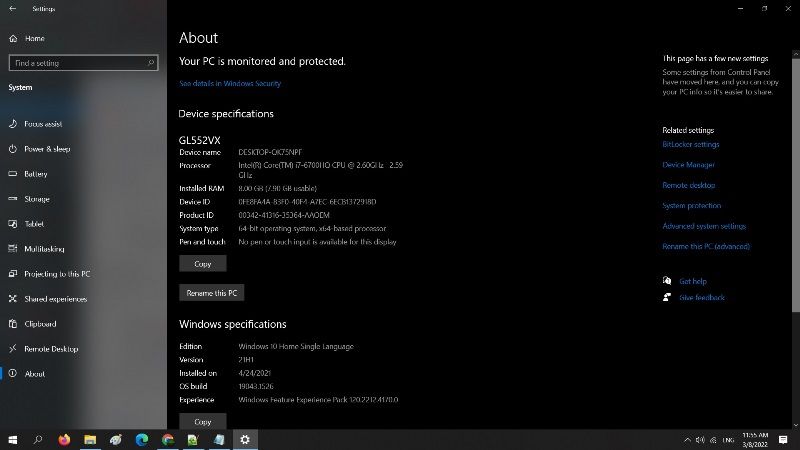Image resolution: width=800 pixels, height=450 pixels.
Task: Launch Microsoft Edge from the taskbar
Action: point(142,439)
